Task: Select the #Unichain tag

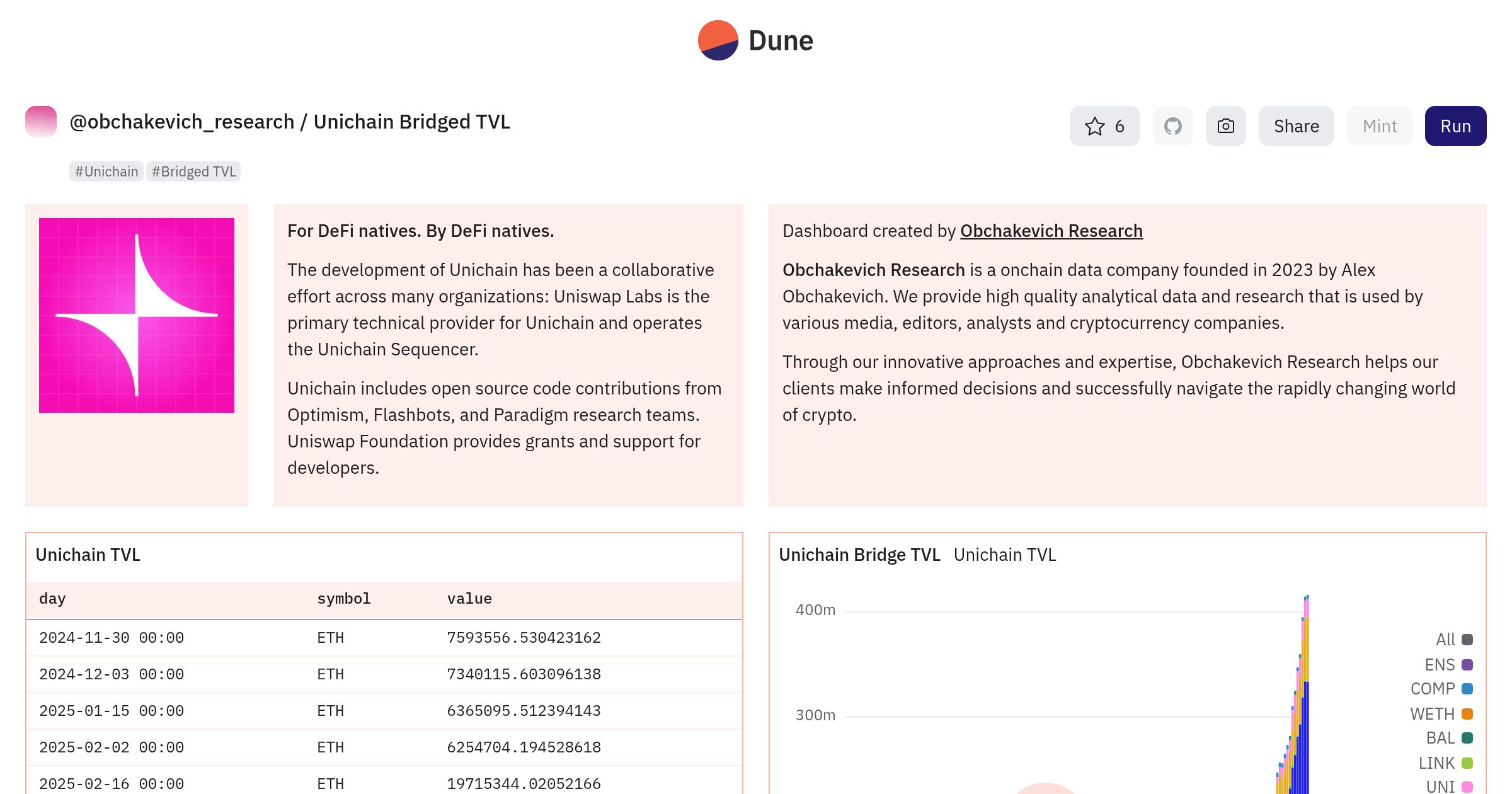Action: coord(106,171)
